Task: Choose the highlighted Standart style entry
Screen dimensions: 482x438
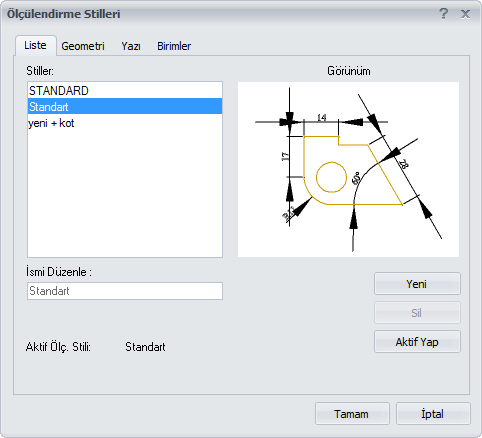Action: 125,107
